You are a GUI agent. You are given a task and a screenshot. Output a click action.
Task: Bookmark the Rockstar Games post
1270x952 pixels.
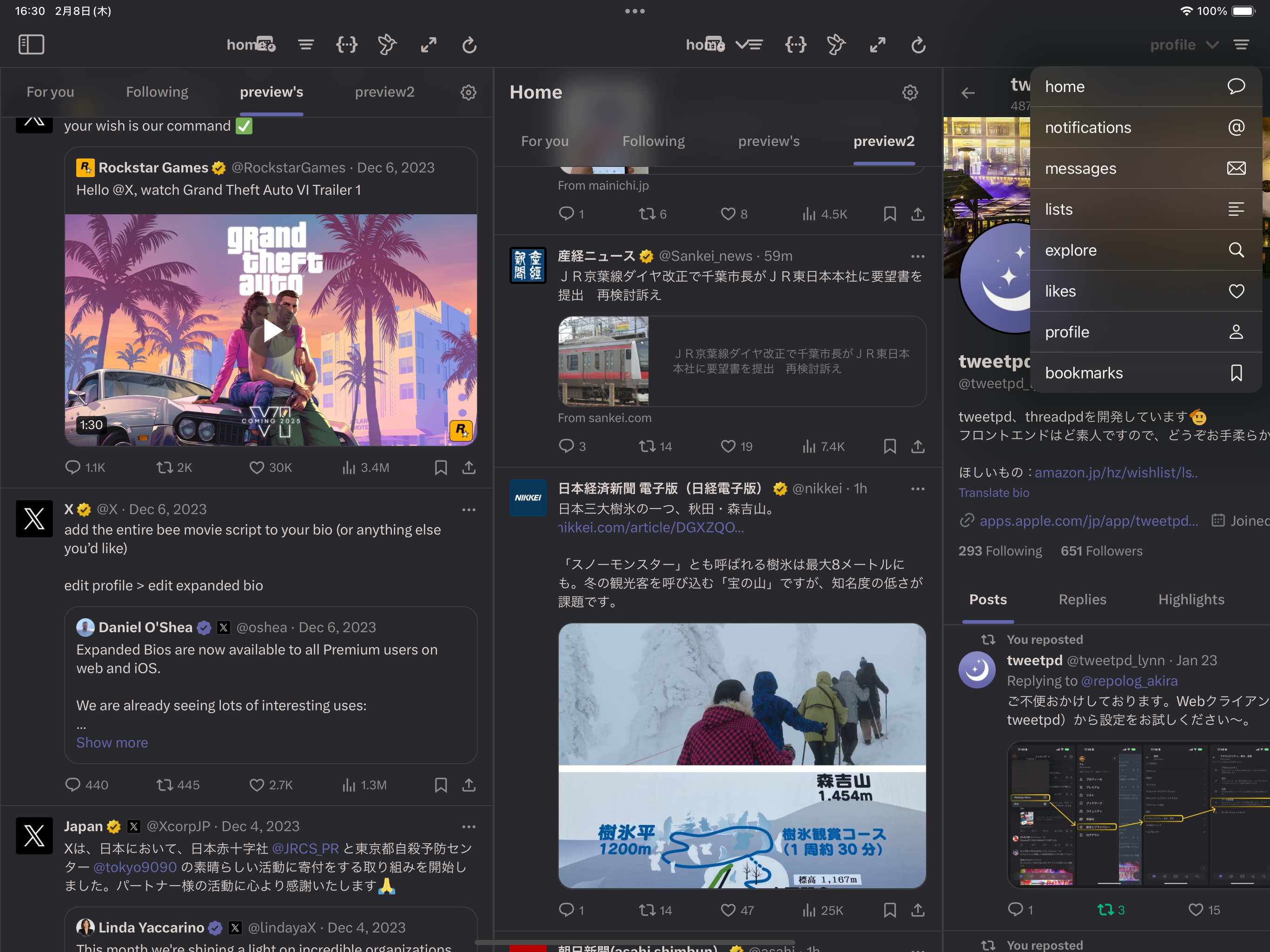(x=440, y=467)
